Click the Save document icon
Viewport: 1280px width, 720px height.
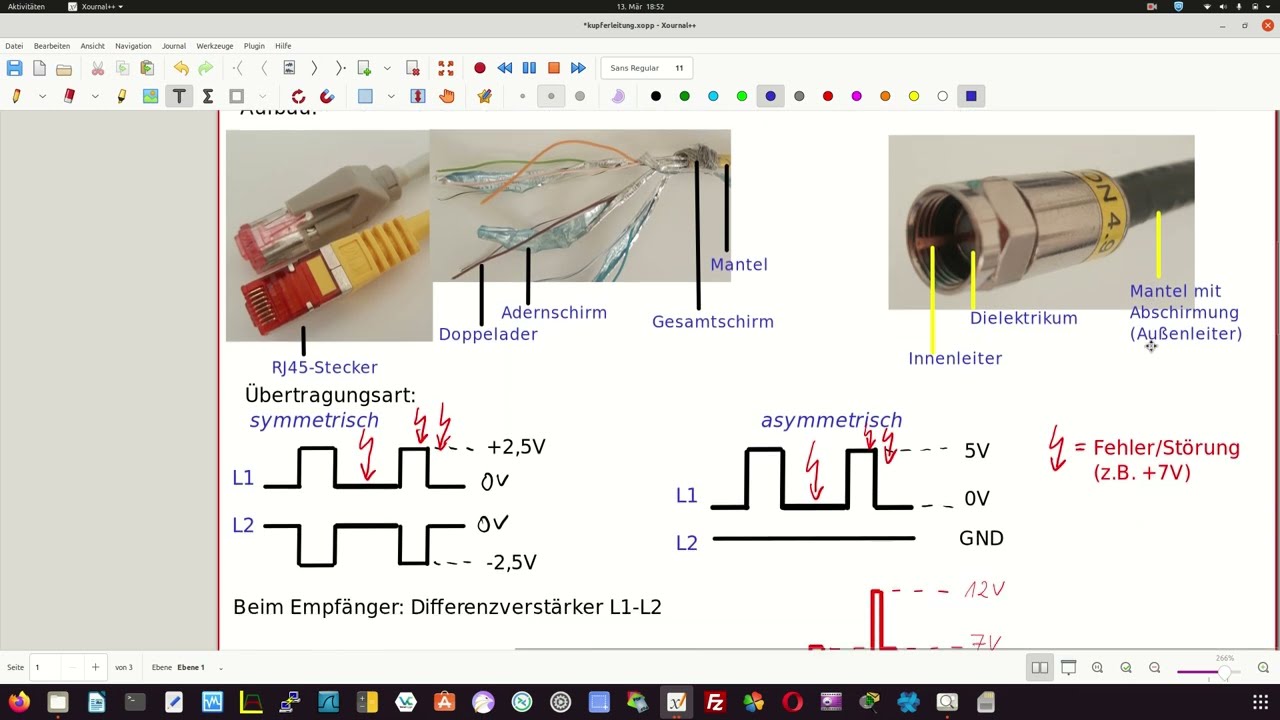tap(14, 68)
